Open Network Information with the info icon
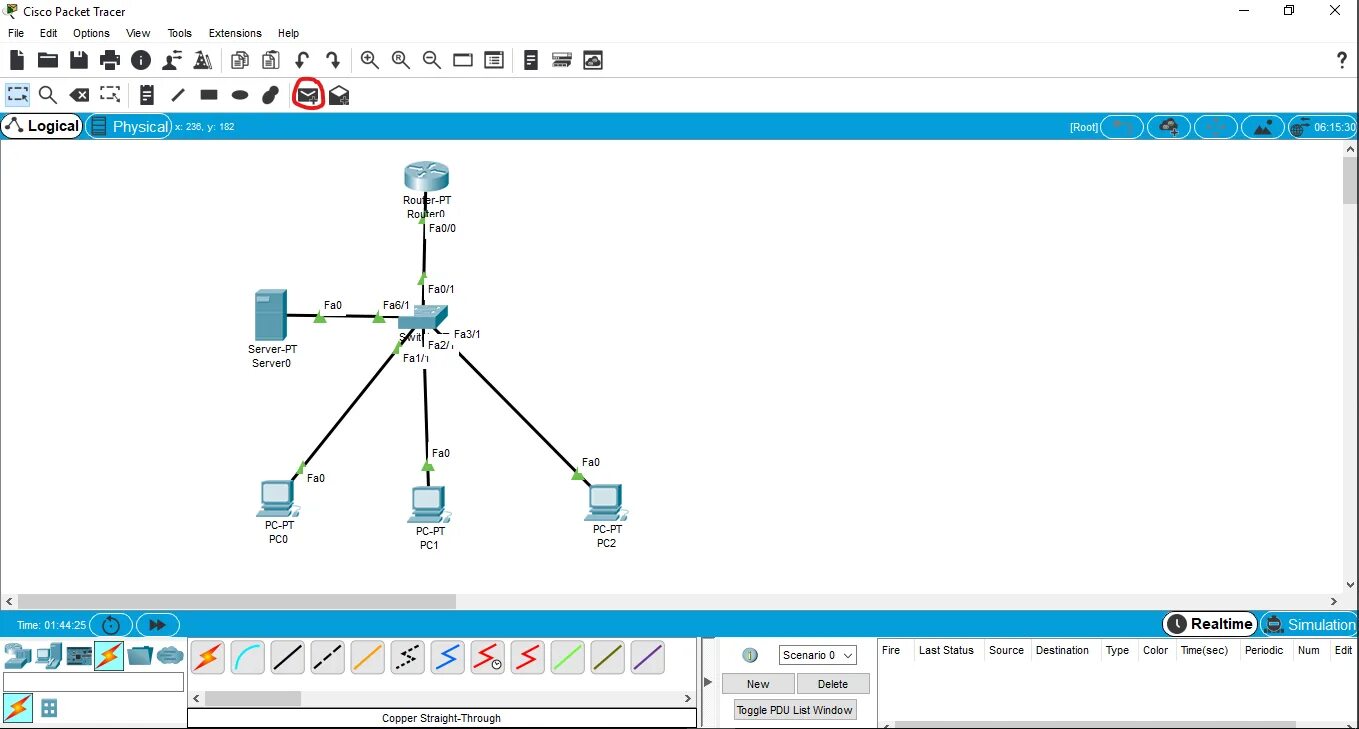 tap(141, 60)
